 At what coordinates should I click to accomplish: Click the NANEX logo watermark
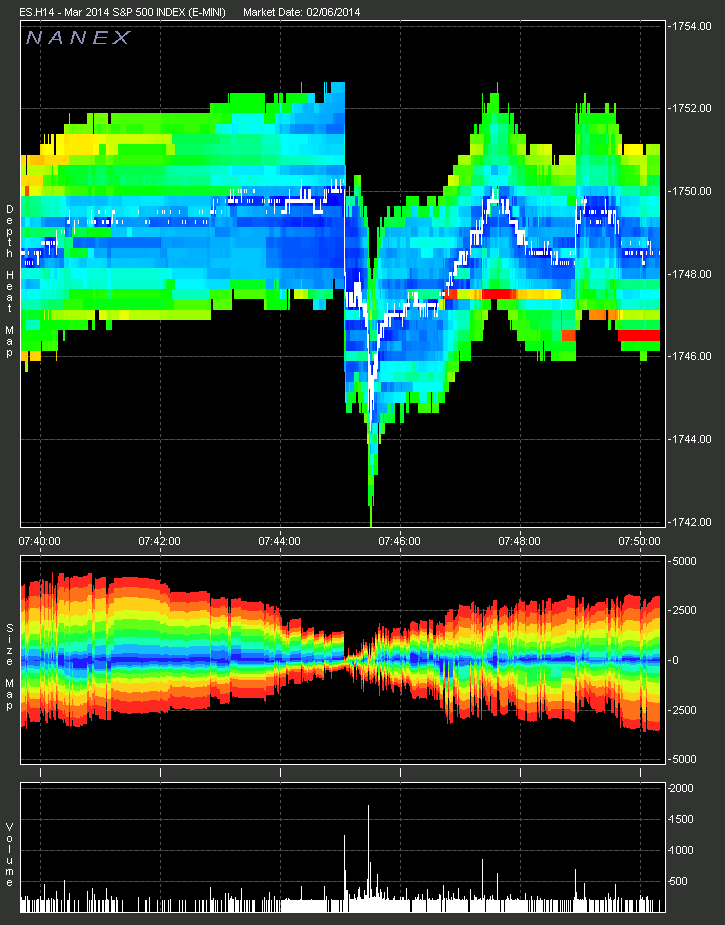pos(77,38)
